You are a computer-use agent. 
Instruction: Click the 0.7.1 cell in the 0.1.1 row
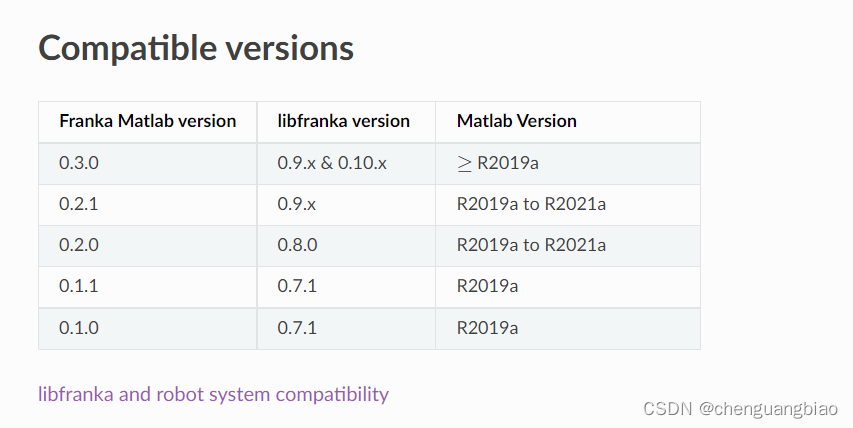[x=297, y=286]
